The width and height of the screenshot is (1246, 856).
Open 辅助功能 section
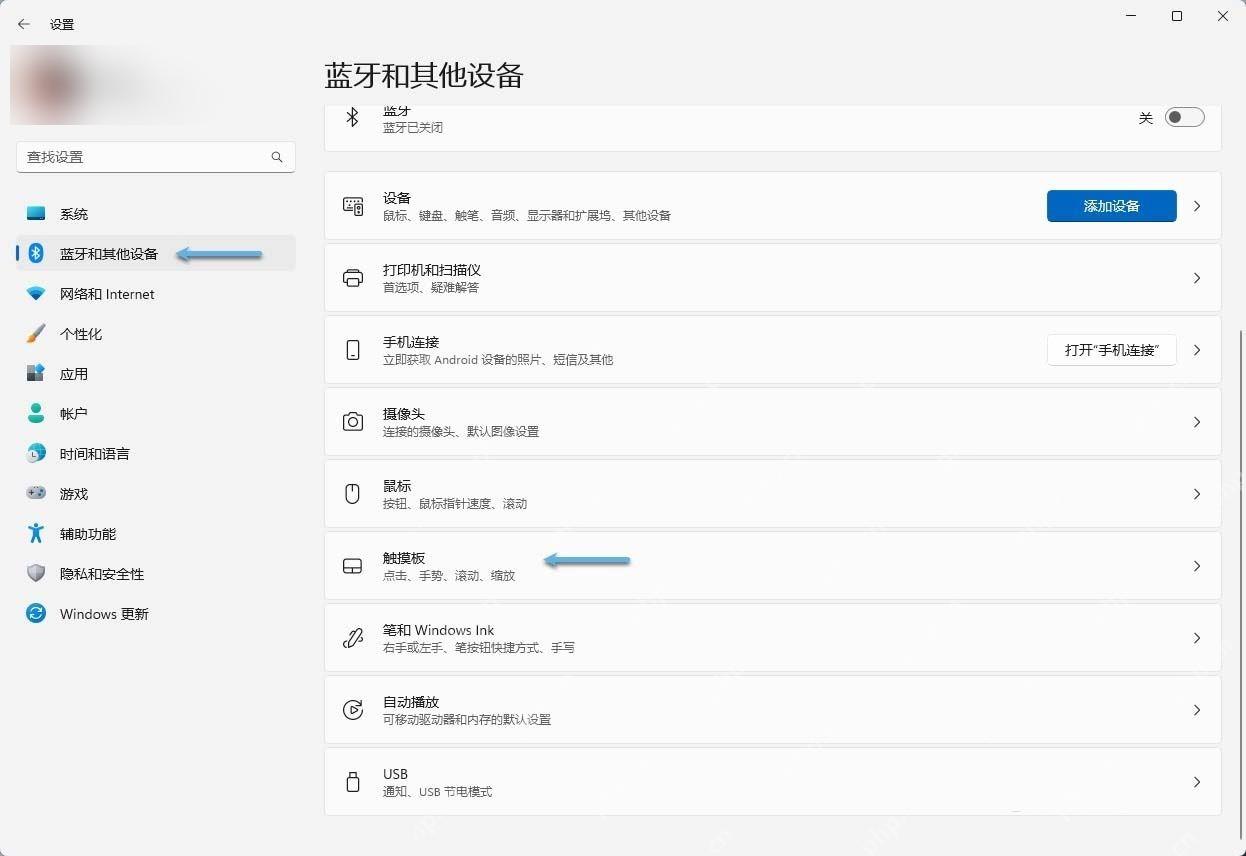coord(156,534)
